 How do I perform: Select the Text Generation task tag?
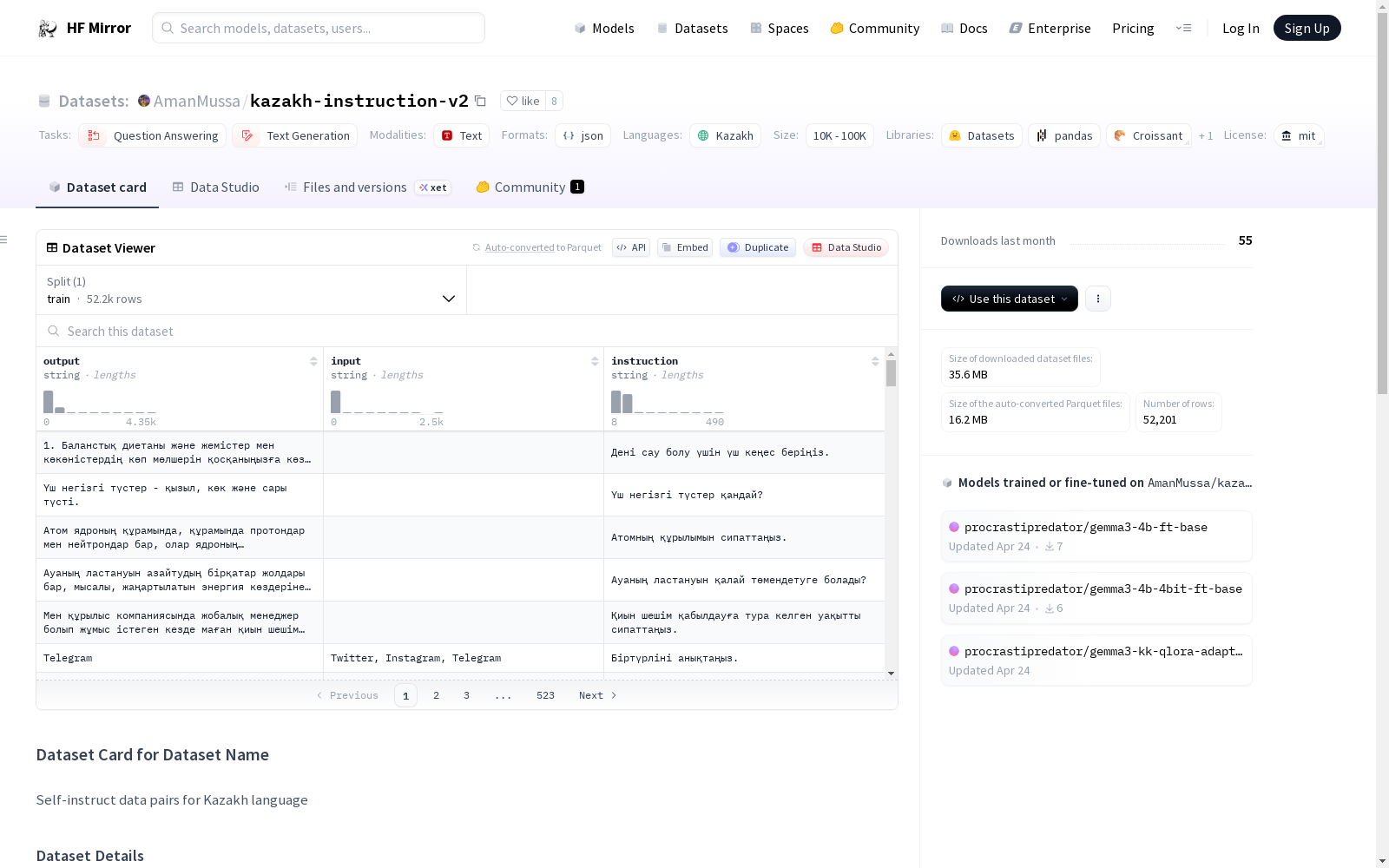pos(294,135)
